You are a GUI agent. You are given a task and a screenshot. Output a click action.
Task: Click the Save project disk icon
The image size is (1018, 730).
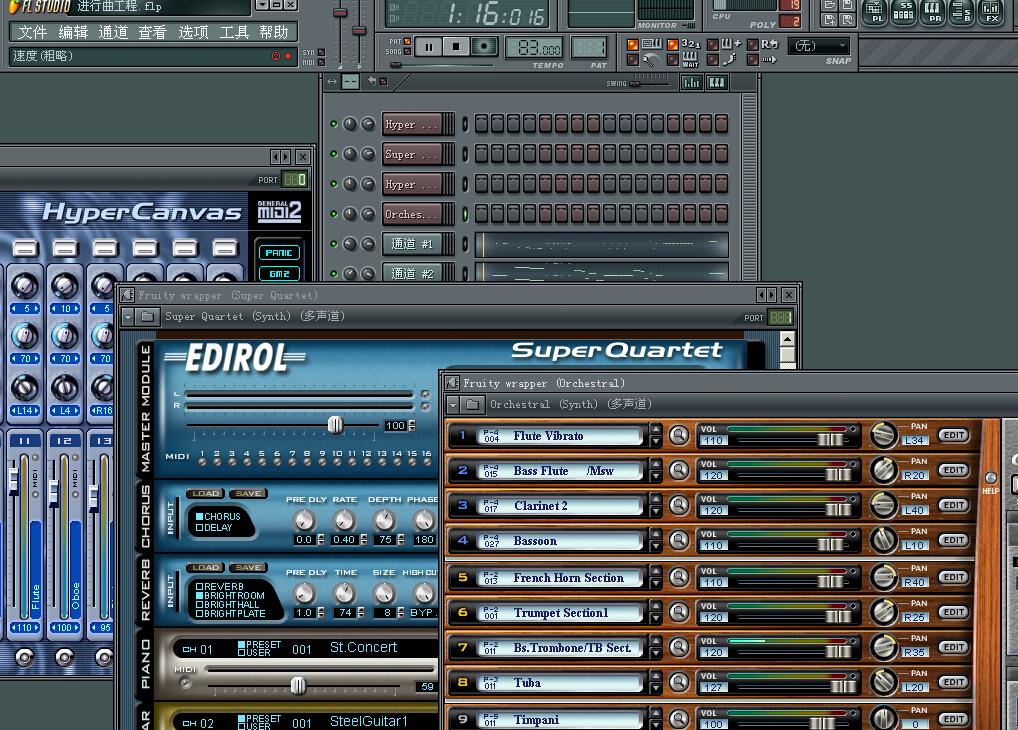847,5
